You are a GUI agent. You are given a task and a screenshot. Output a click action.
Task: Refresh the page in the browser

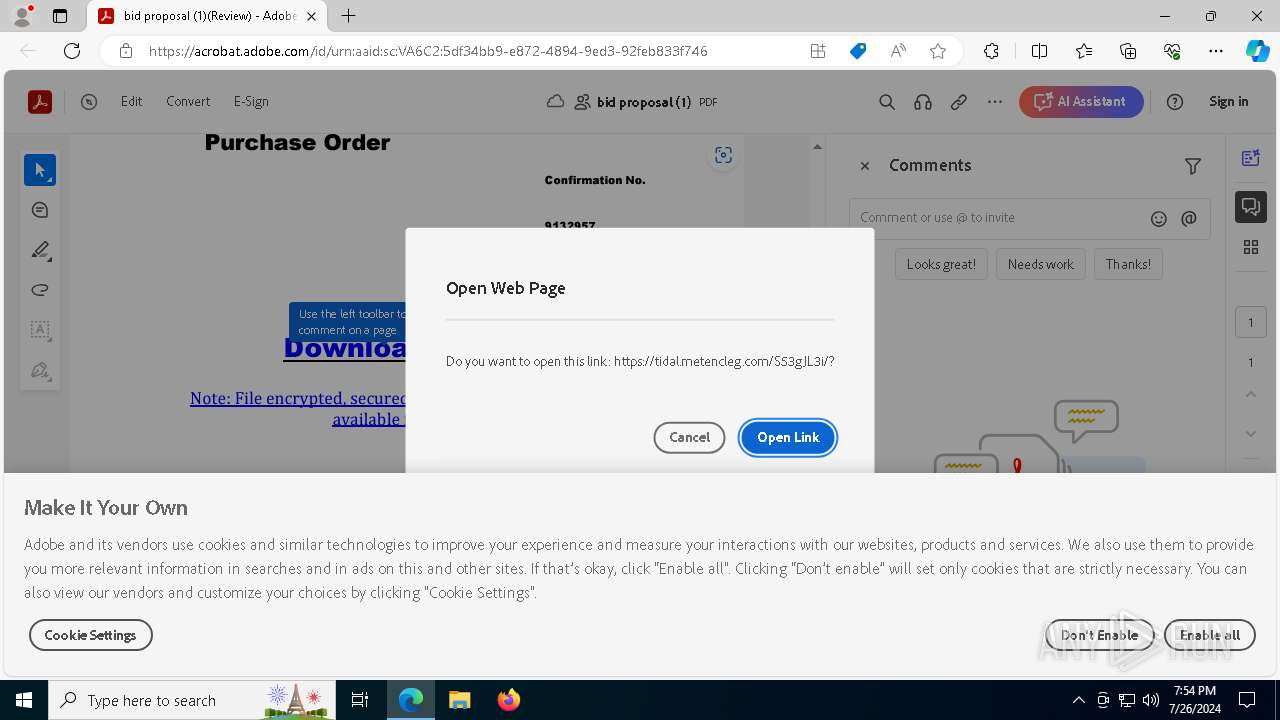pyautogui.click(x=72, y=51)
